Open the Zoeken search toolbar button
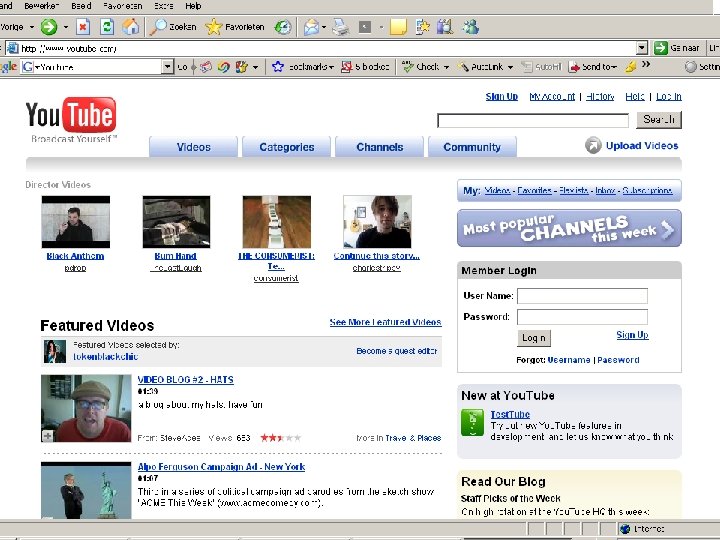Image resolution: width=720 pixels, height=540 pixels. click(173, 27)
